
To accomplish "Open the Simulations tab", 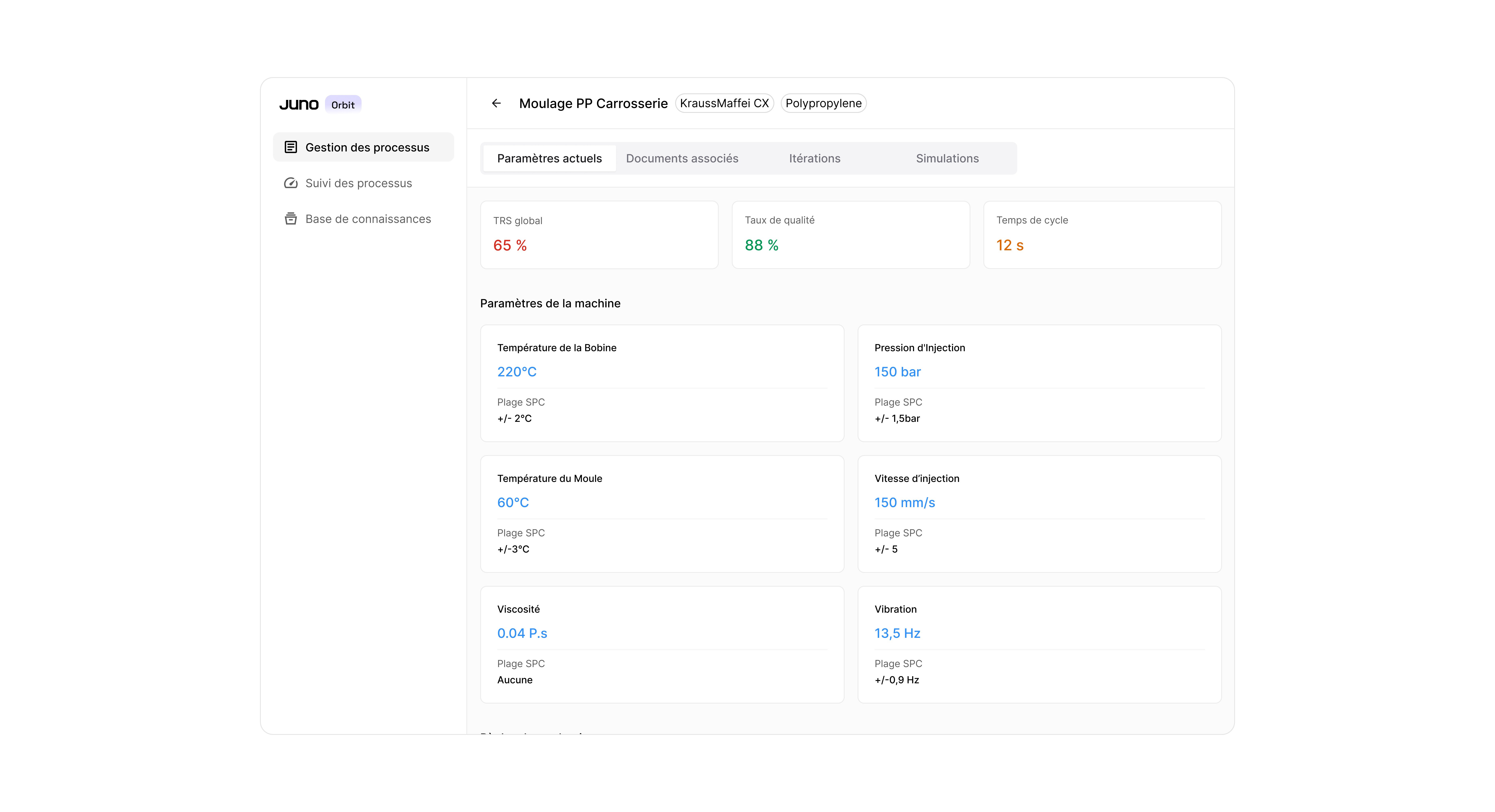I will point(947,158).
